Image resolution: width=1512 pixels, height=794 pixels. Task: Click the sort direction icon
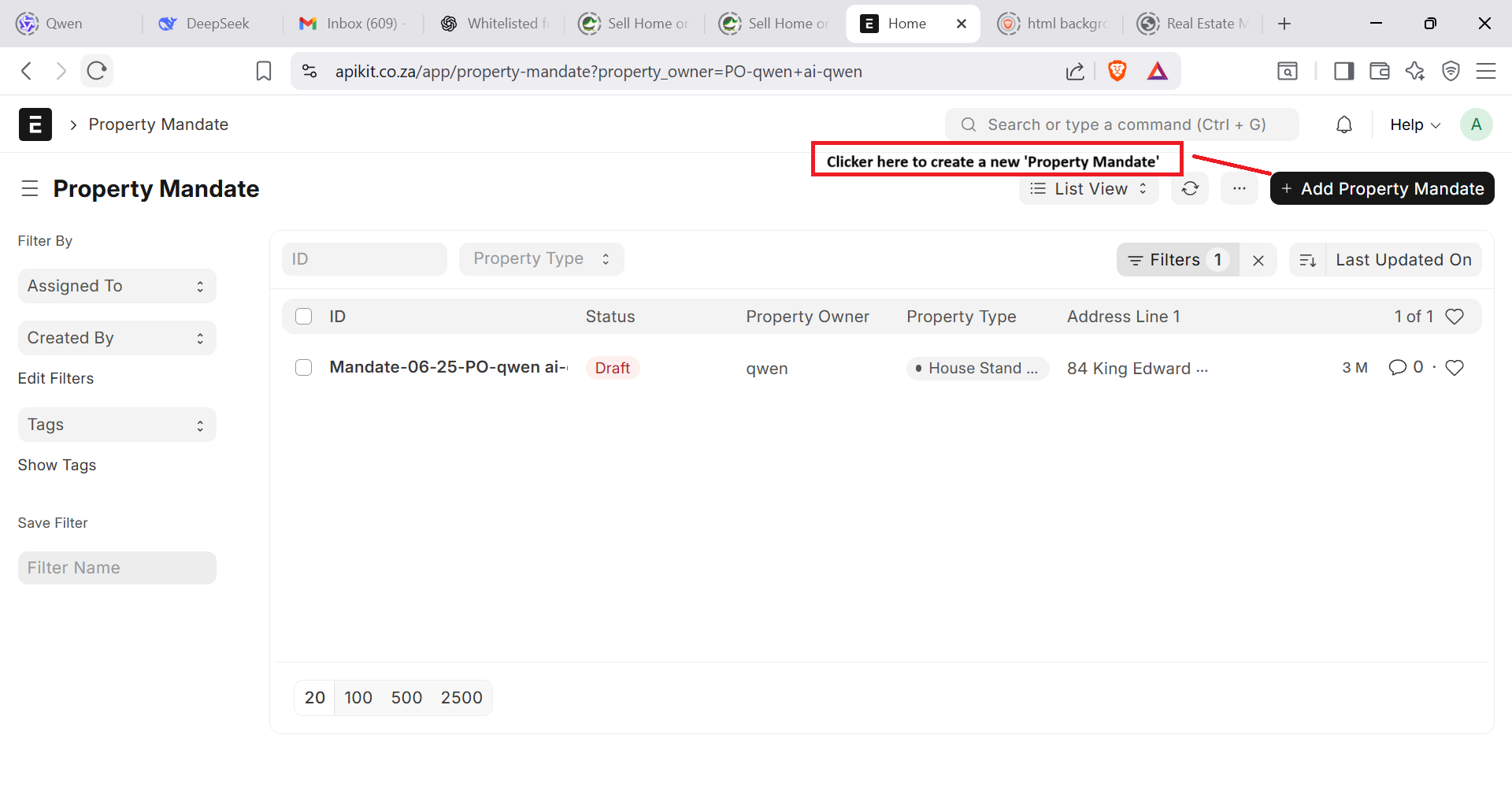pos(1307,260)
